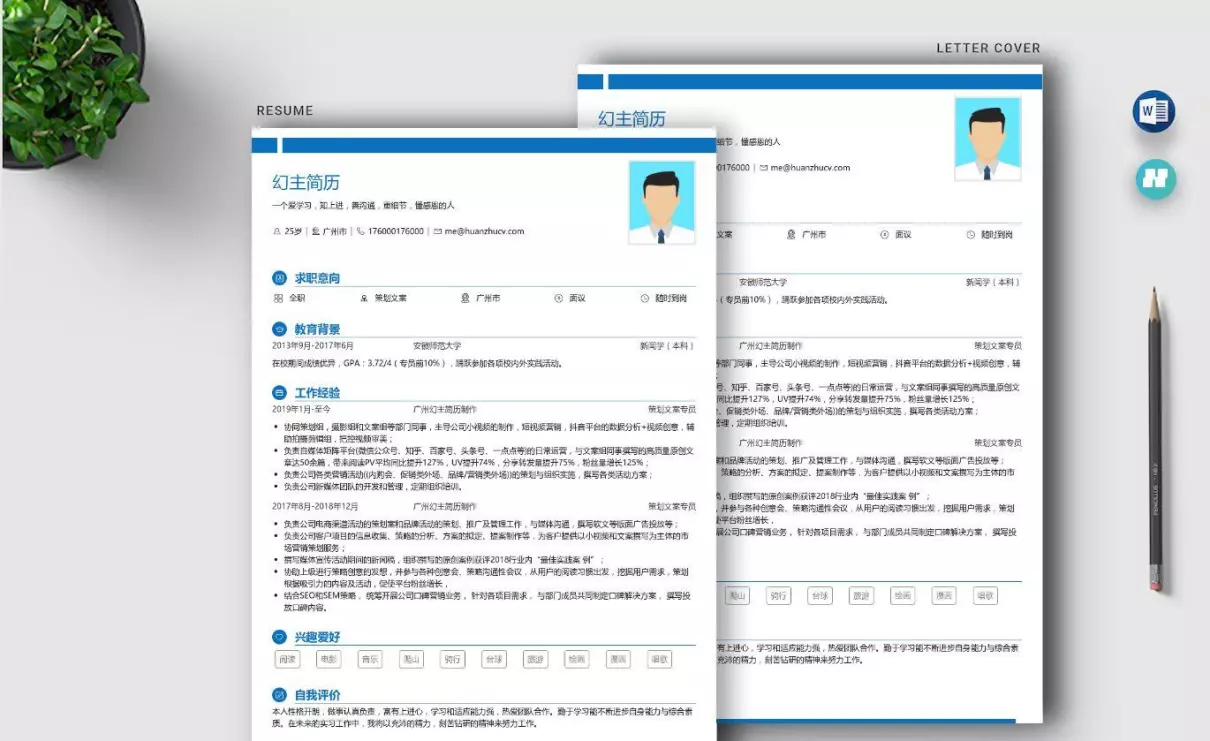The image size is (1210, 741).
Task: Click the email me@huanzhucv.com on front resume
Action: click(x=484, y=231)
